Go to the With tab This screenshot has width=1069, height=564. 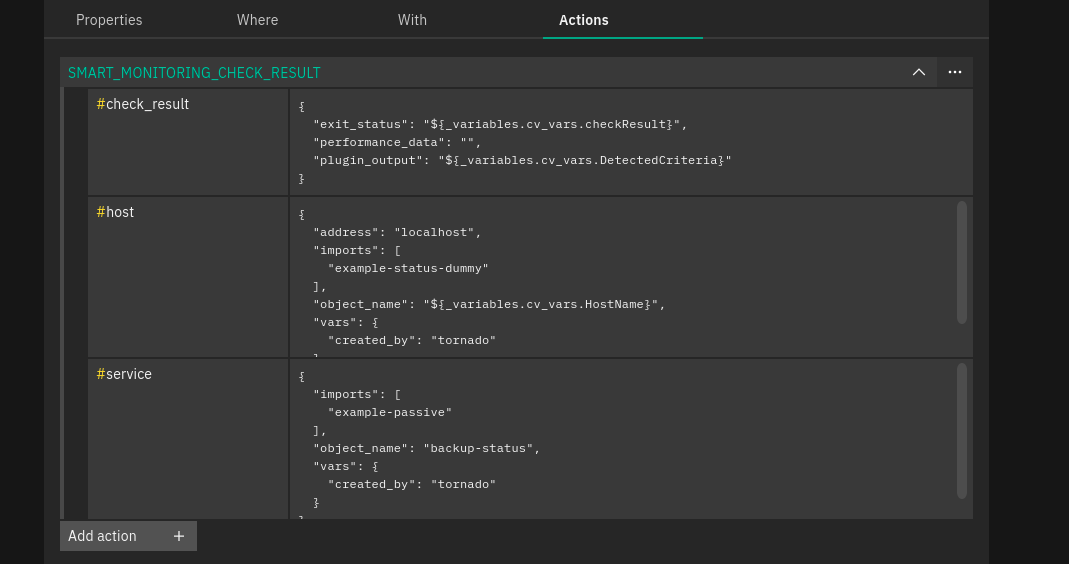click(x=412, y=20)
